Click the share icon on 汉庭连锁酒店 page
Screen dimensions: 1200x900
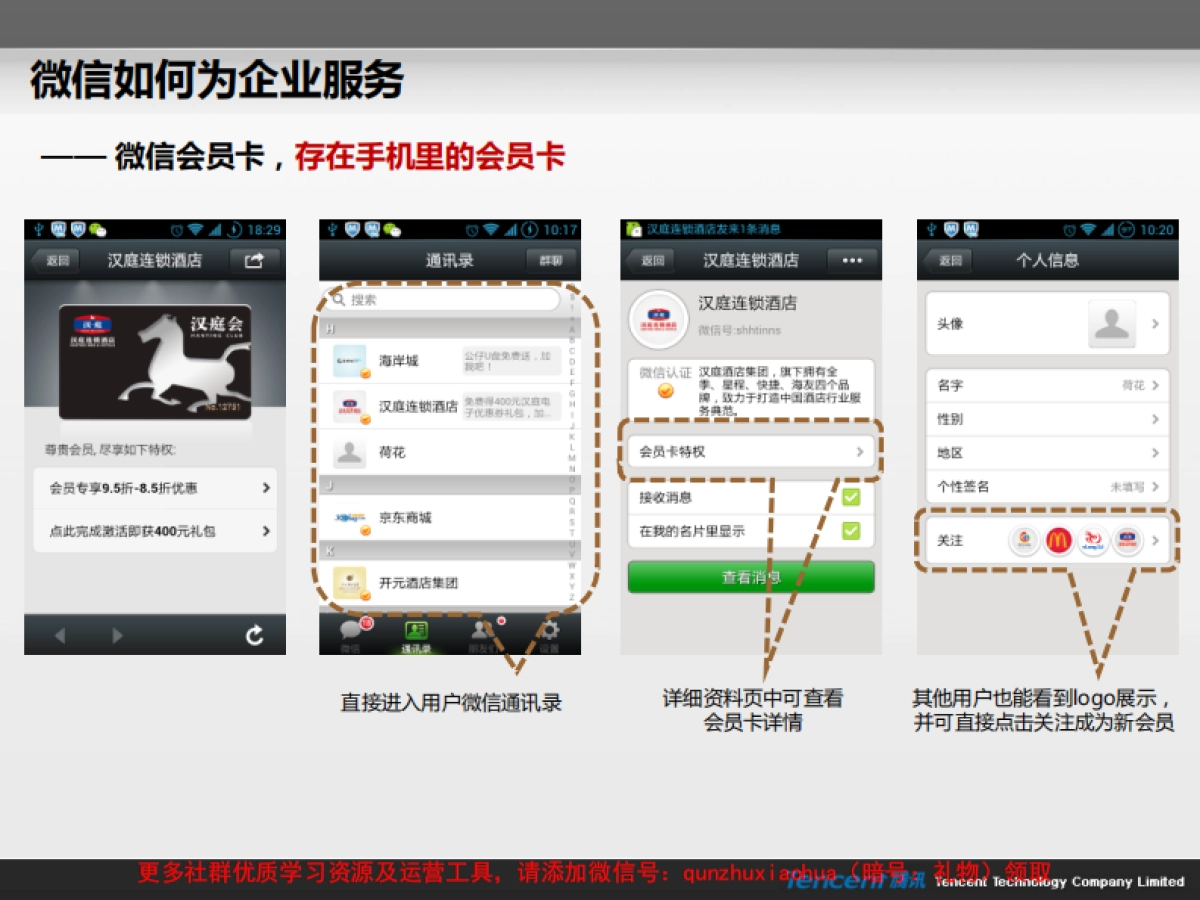point(255,261)
